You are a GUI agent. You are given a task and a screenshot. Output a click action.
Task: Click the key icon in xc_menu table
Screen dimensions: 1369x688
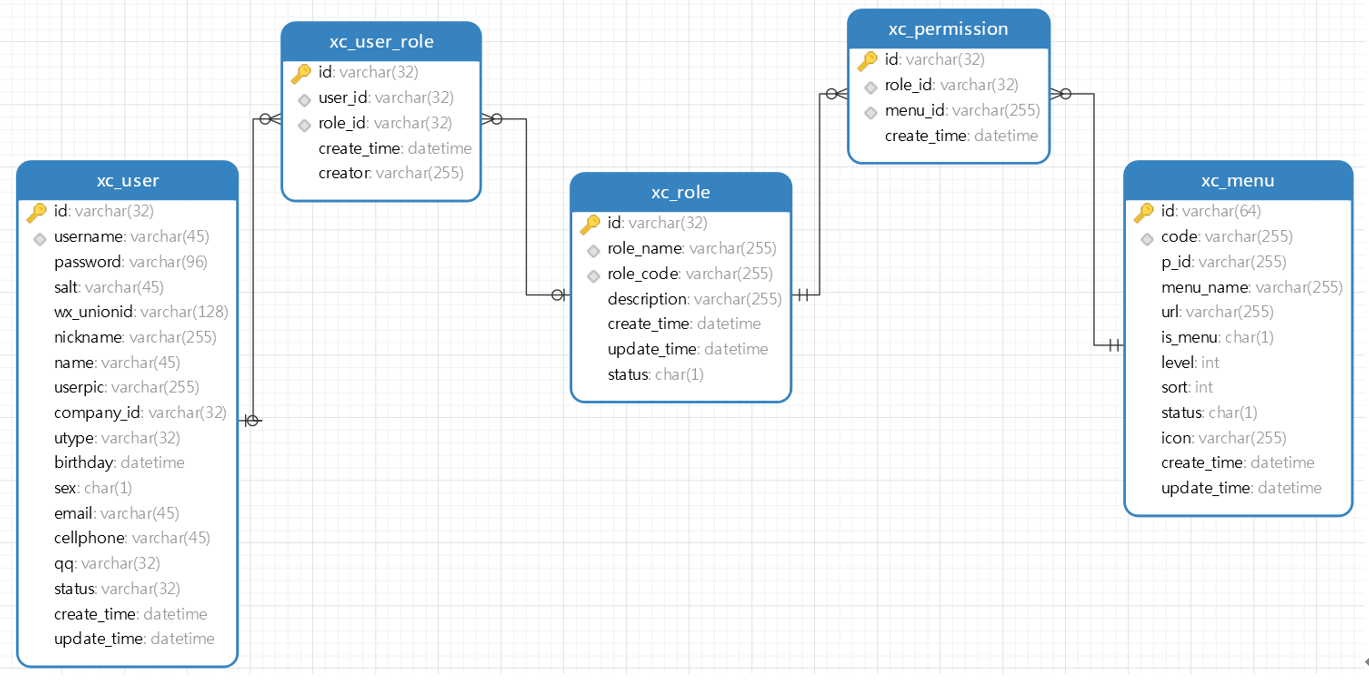coord(1143,212)
